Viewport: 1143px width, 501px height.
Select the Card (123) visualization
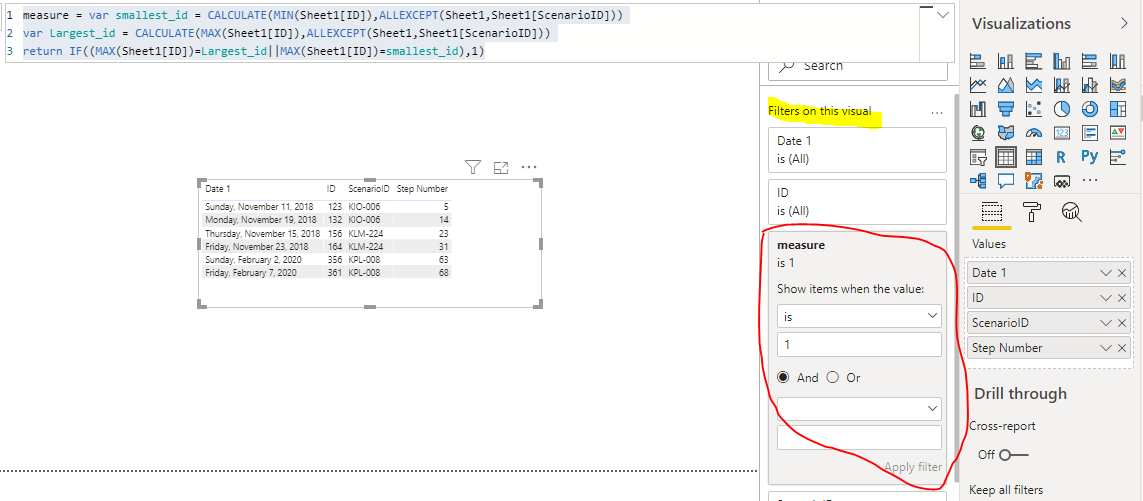[x=1062, y=133]
